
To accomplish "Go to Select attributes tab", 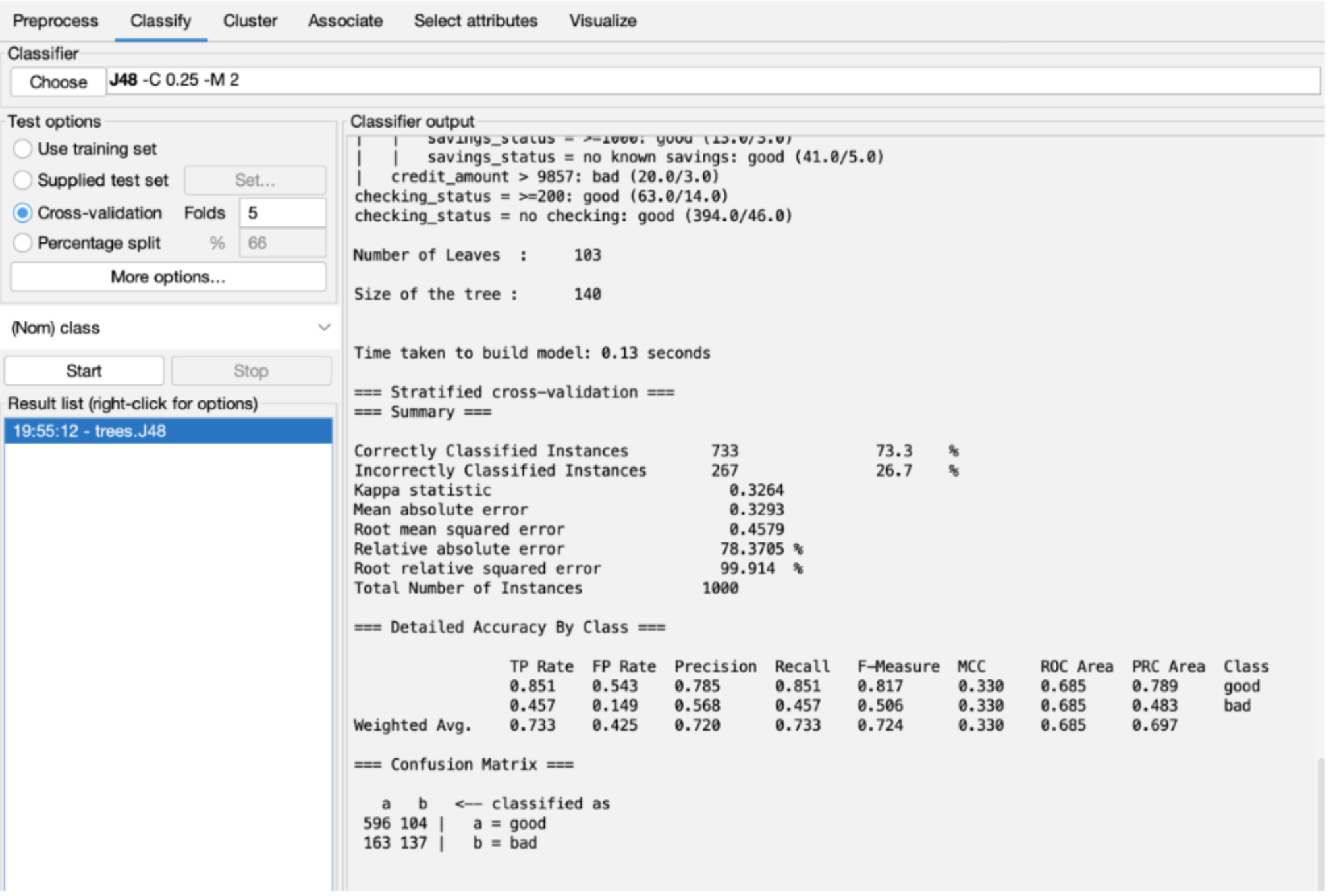I will (476, 21).
